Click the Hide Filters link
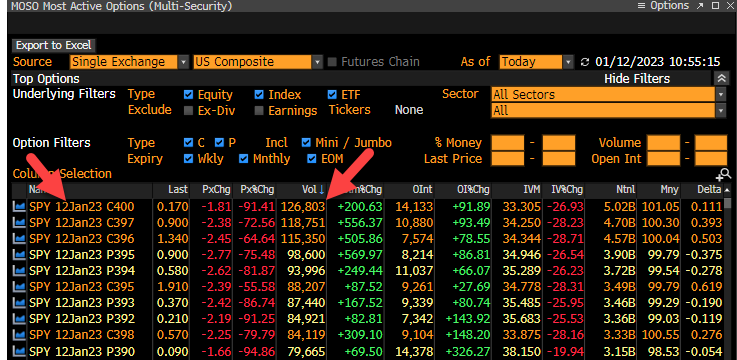 pos(637,78)
